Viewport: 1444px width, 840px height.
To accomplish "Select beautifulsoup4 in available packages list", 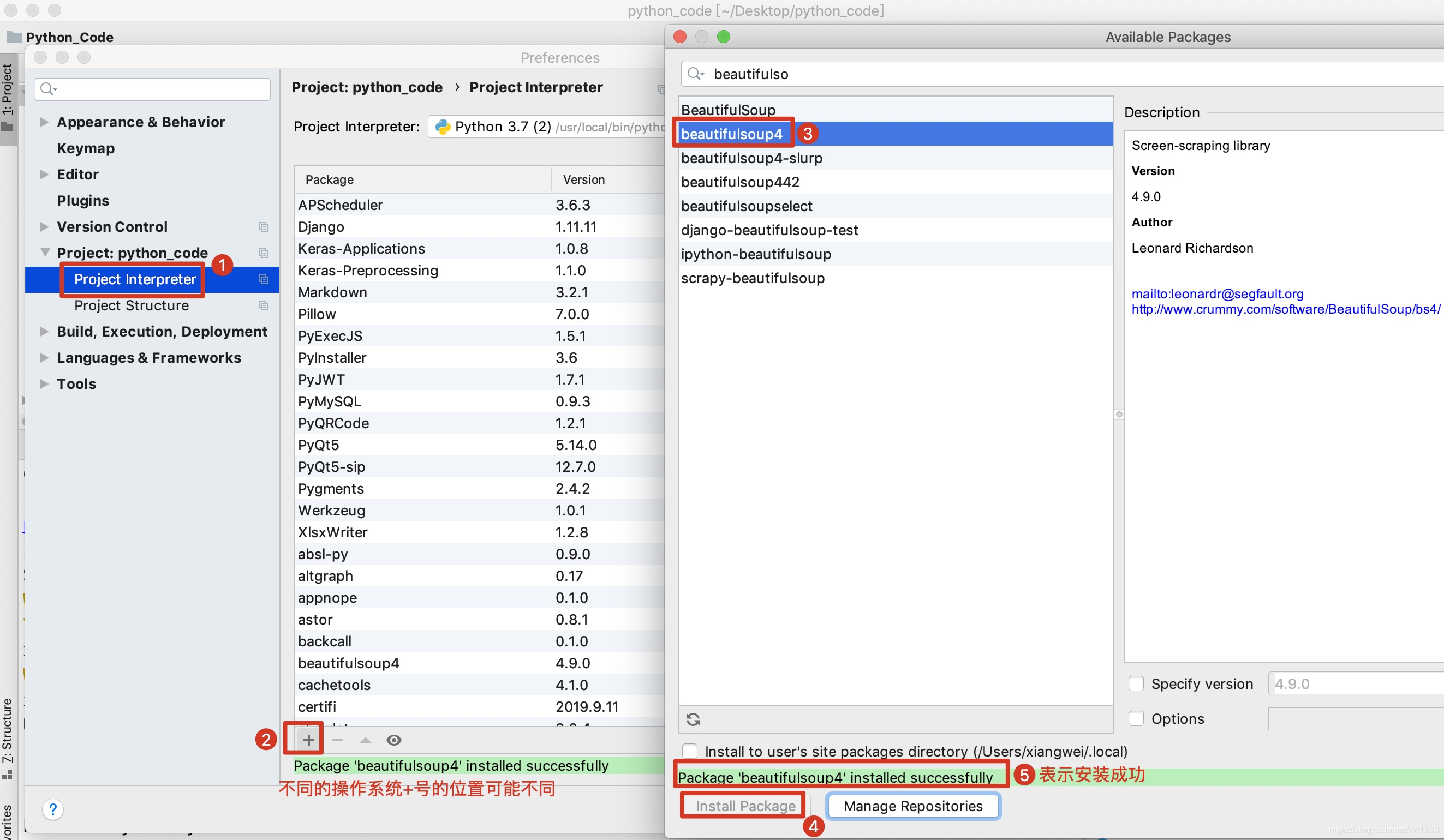I will pos(896,134).
